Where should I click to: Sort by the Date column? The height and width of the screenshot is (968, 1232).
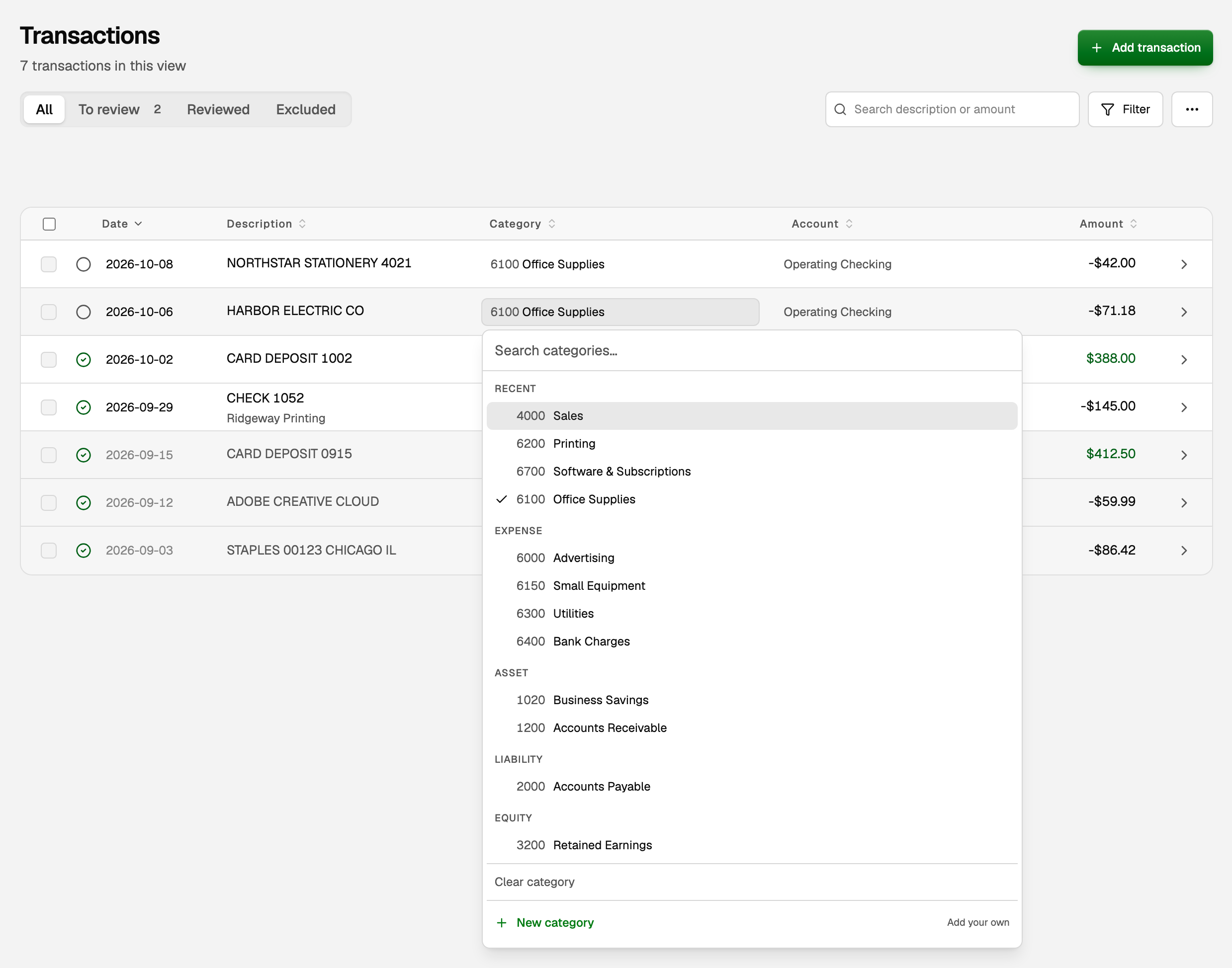(122, 224)
